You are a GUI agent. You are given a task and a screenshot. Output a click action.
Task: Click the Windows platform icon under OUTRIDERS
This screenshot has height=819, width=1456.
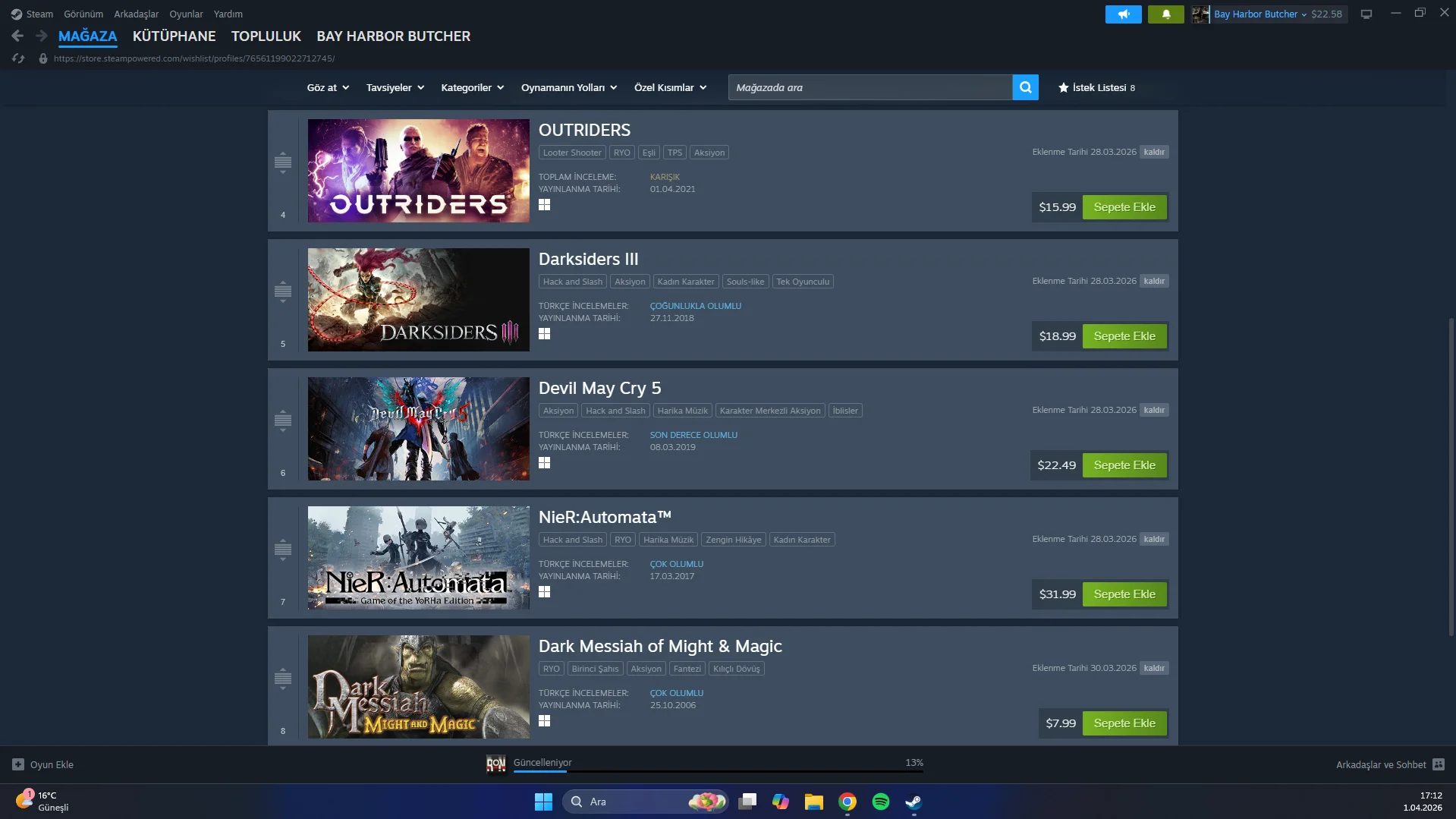pos(544,205)
